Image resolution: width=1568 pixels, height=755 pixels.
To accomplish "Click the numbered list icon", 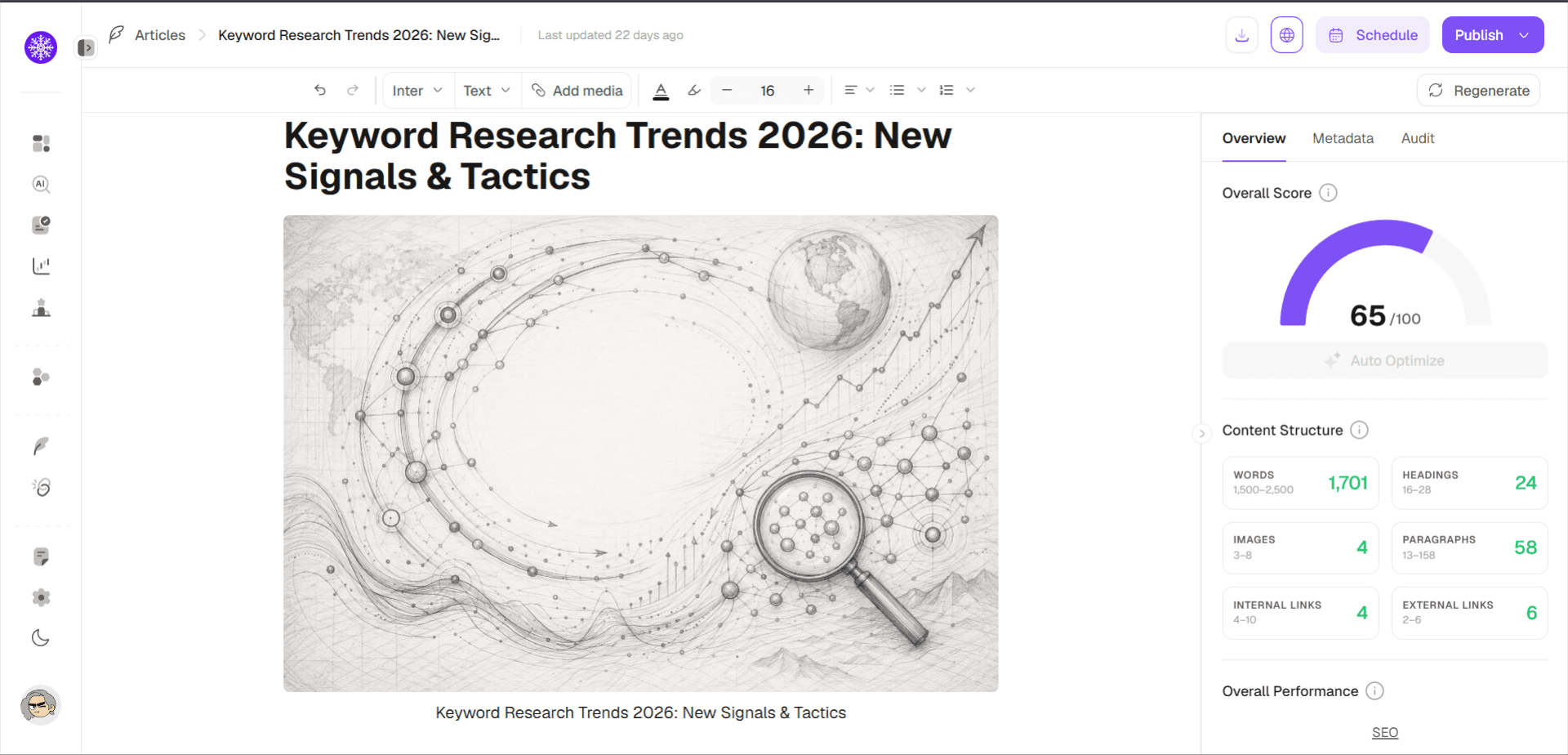I will click(x=947, y=90).
